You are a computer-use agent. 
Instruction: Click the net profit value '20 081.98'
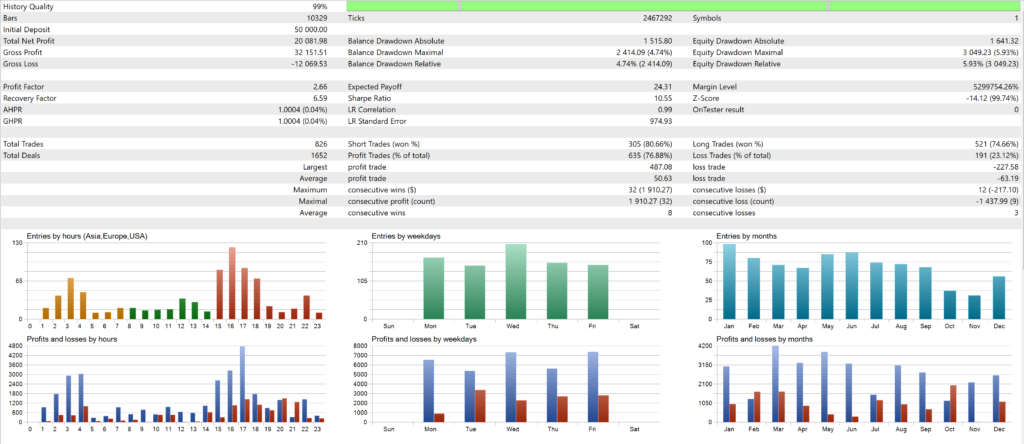coord(312,41)
